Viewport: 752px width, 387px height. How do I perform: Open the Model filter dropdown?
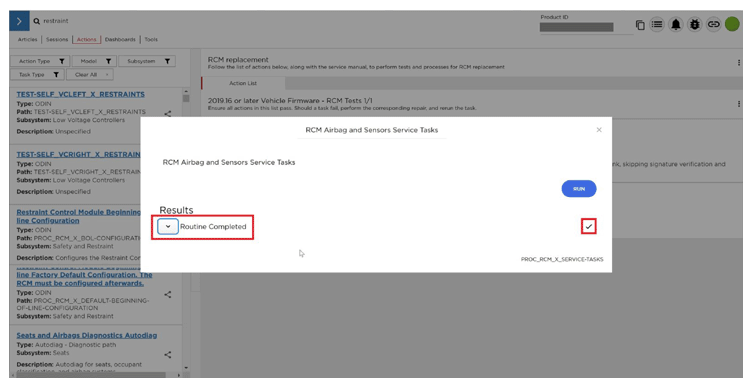click(94, 61)
